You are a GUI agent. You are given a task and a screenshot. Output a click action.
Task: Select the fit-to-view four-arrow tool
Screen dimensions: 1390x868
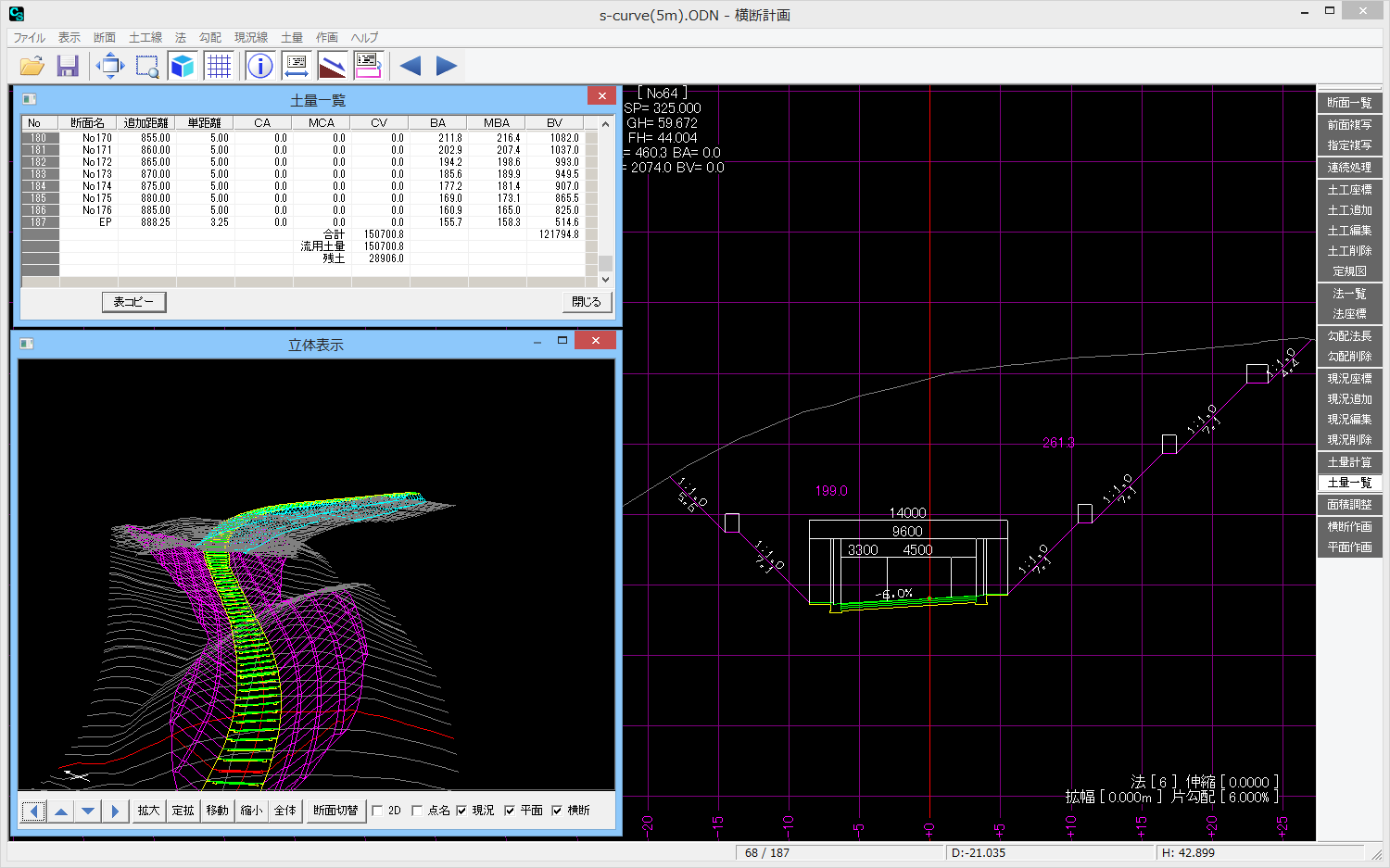coord(110,66)
